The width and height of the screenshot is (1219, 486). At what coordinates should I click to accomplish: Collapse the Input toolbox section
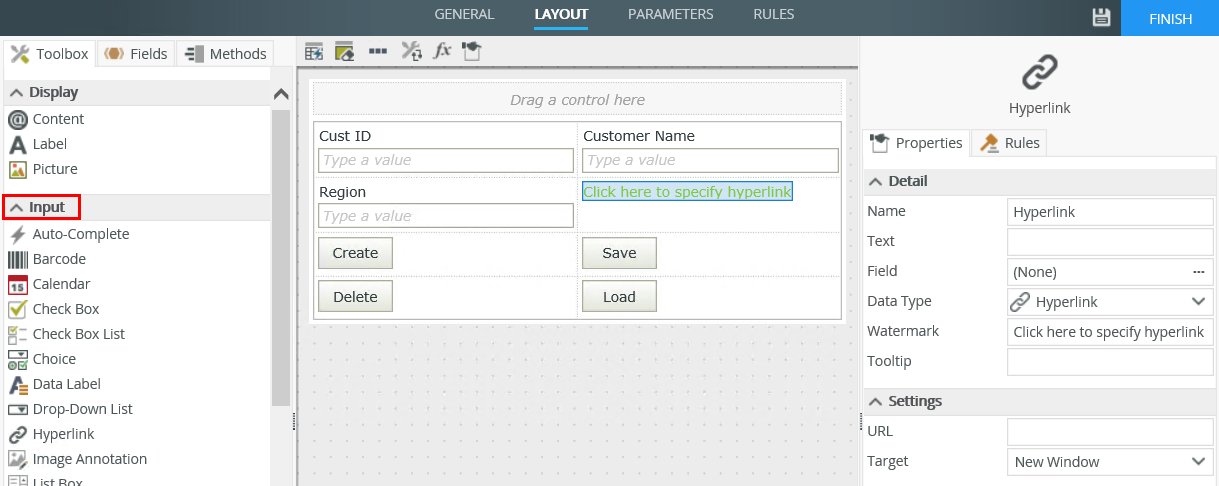point(16,207)
